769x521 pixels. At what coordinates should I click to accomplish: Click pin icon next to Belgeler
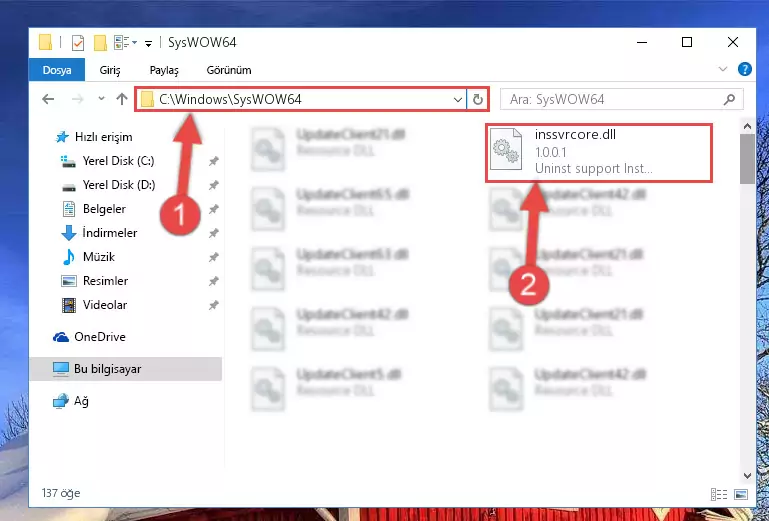[x=213, y=209]
